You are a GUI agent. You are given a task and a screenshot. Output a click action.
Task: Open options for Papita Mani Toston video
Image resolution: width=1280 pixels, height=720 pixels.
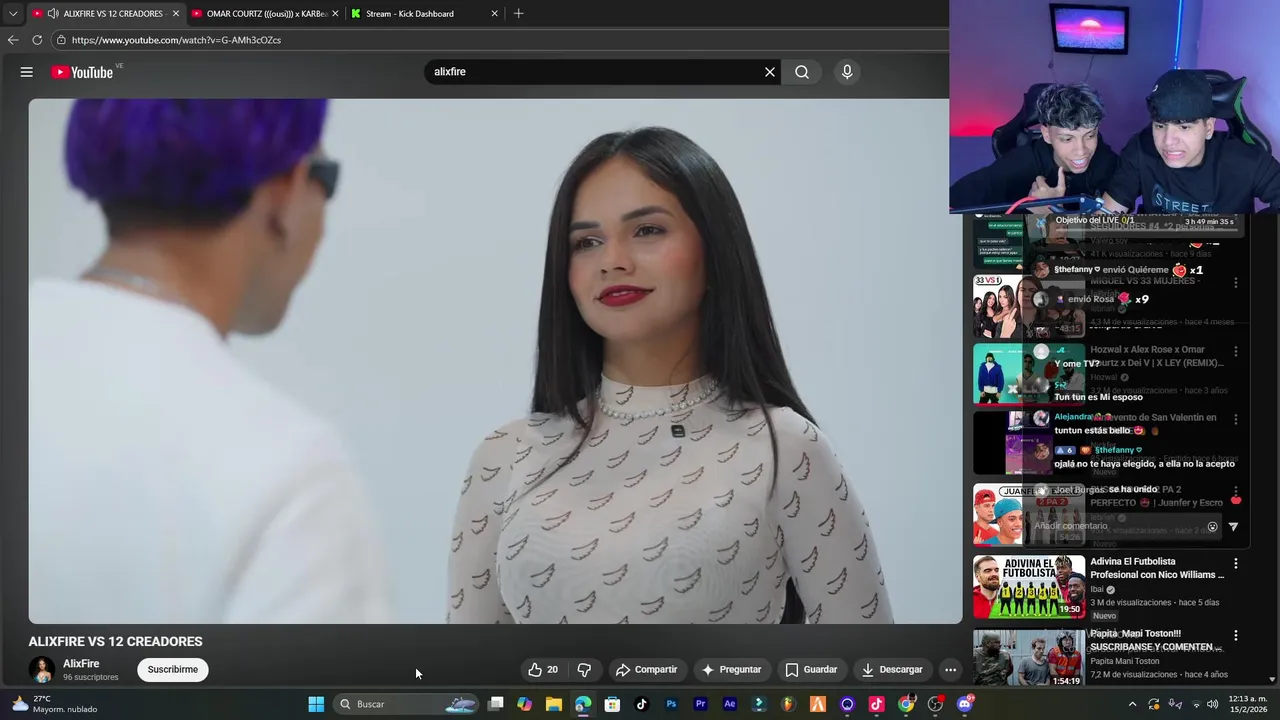pyautogui.click(x=1236, y=636)
